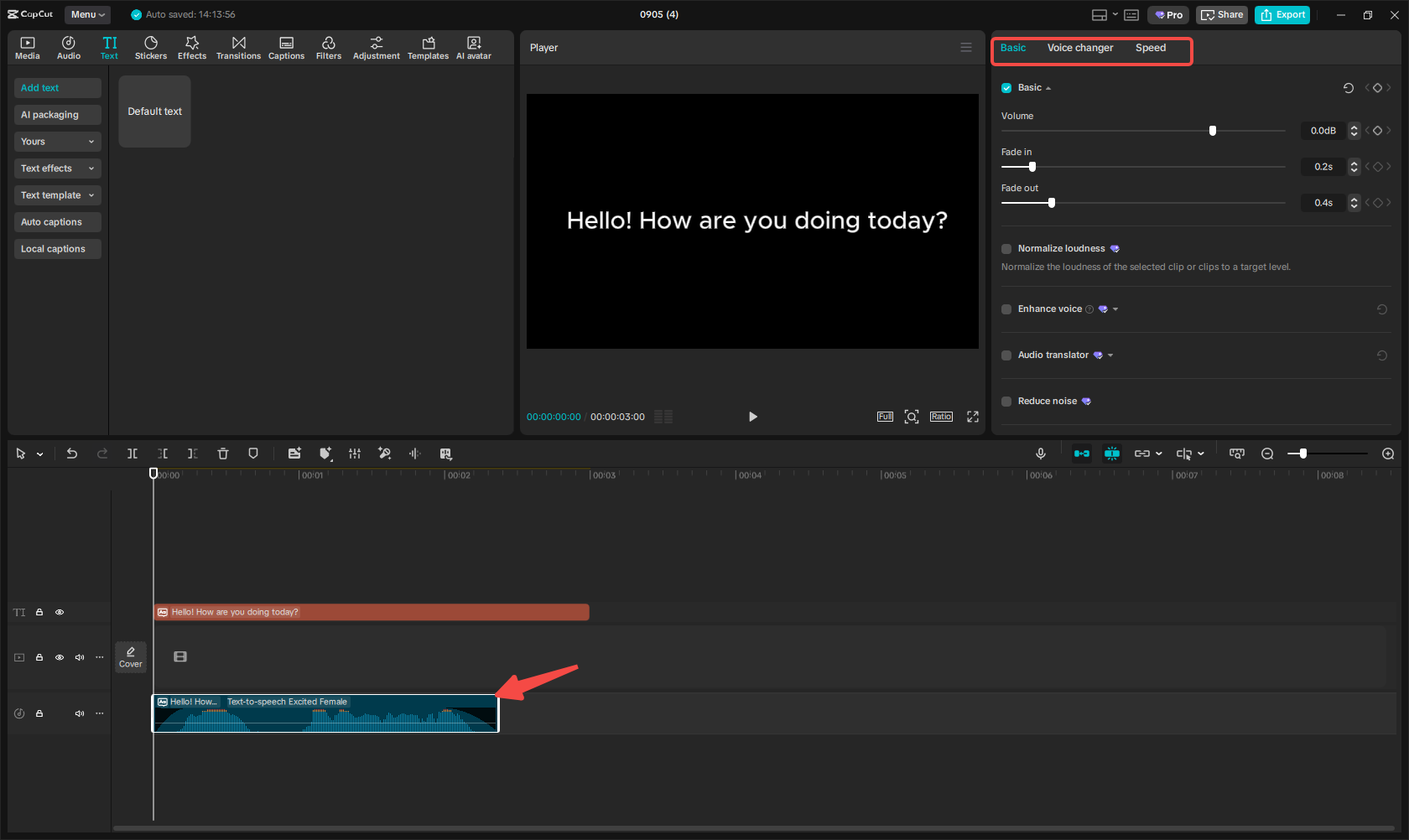
Task: Switch to the Voice changer tab
Action: pos(1080,48)
